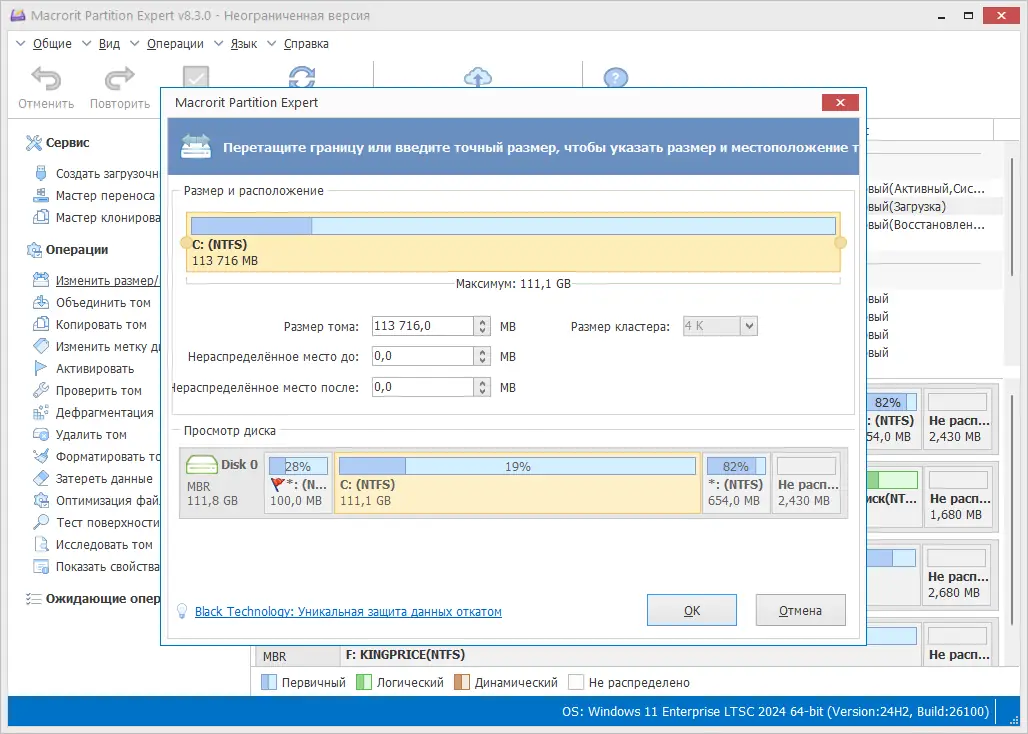Screen dimensions: 1028x734
Task: Click the Нераспределённое место до stepper arrows
Action: coord(483,356)
